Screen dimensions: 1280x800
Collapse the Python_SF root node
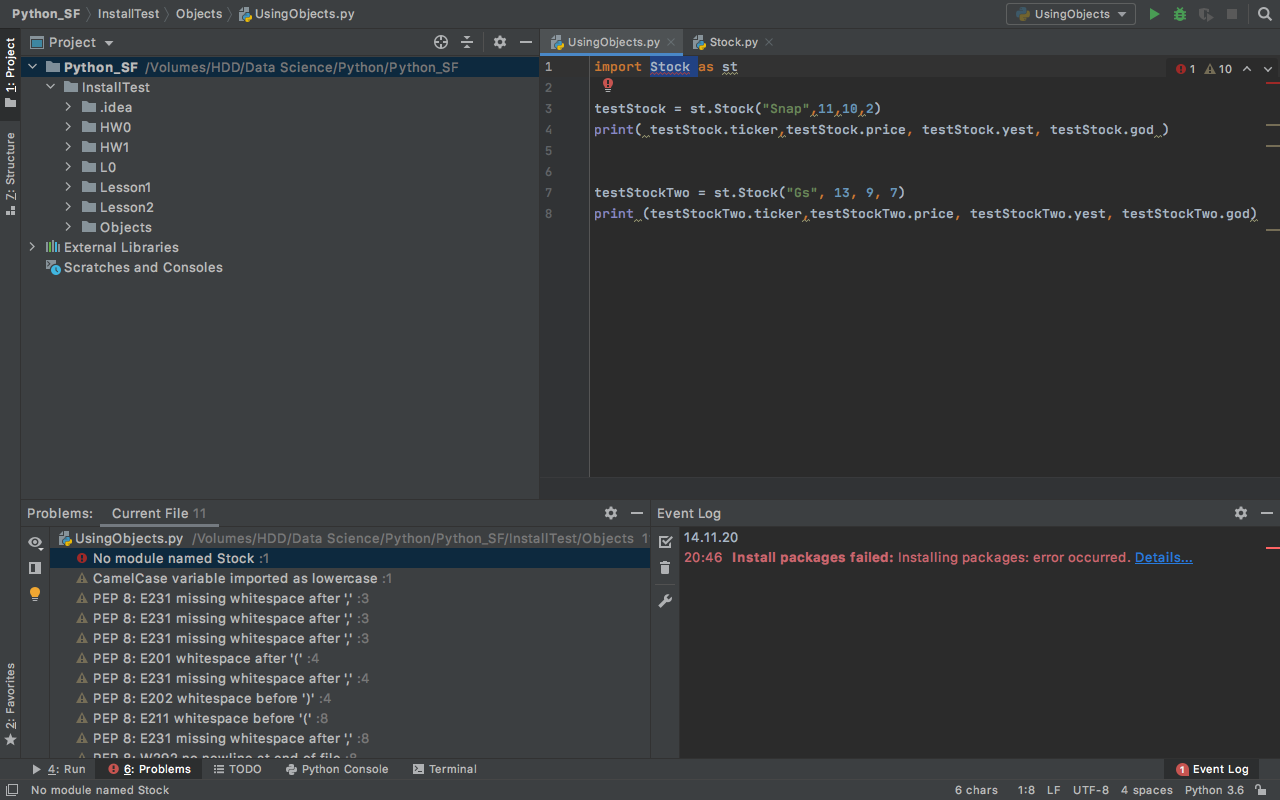pyautogui.click(x=33, y=67)
